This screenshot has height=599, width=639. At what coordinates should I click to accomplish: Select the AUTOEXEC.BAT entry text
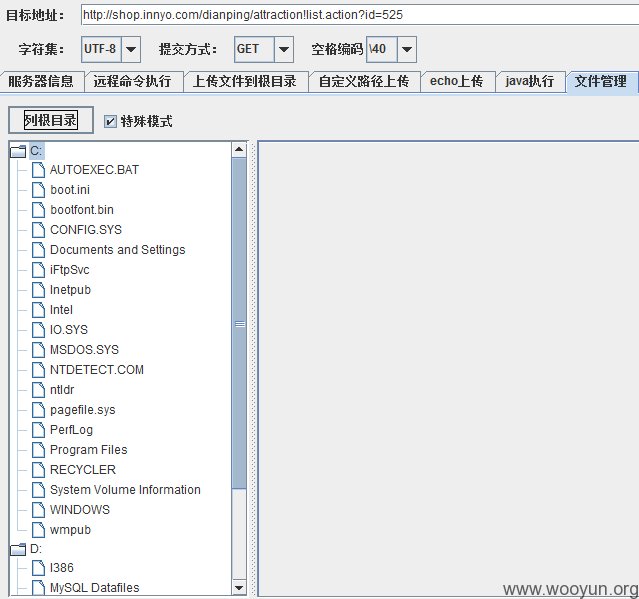[94, 170]
